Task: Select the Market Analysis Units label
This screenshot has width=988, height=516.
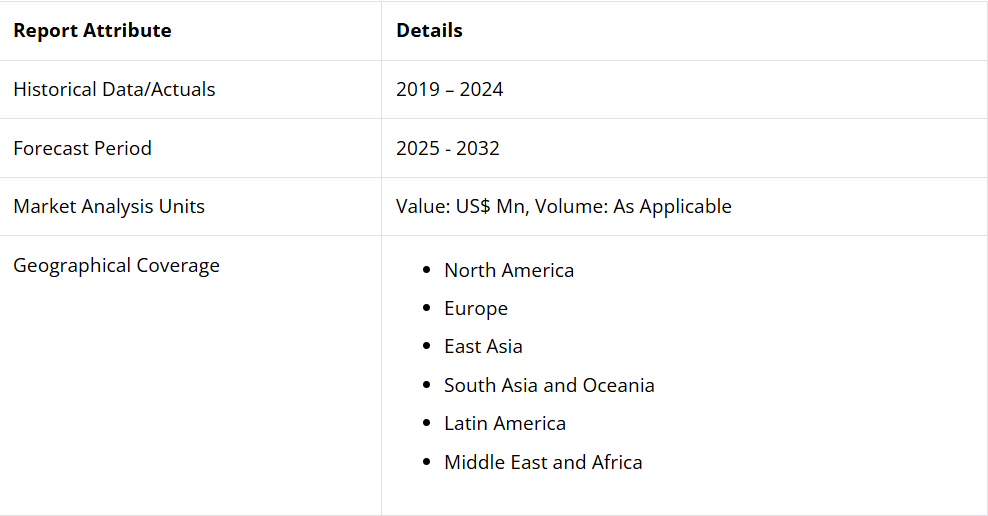Action: (x=109, y=207)
